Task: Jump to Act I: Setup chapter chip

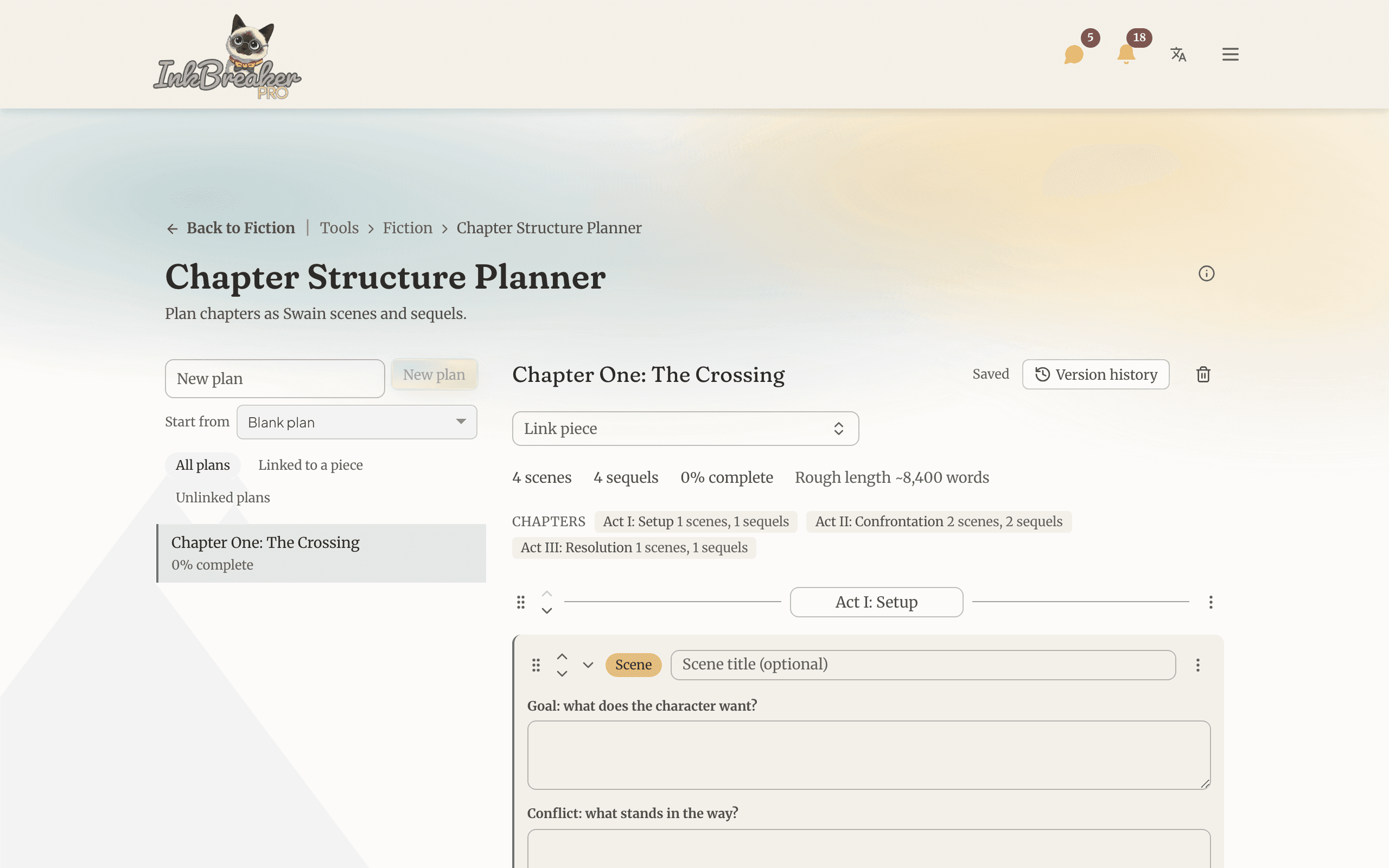Action: (x=696, y=521)
